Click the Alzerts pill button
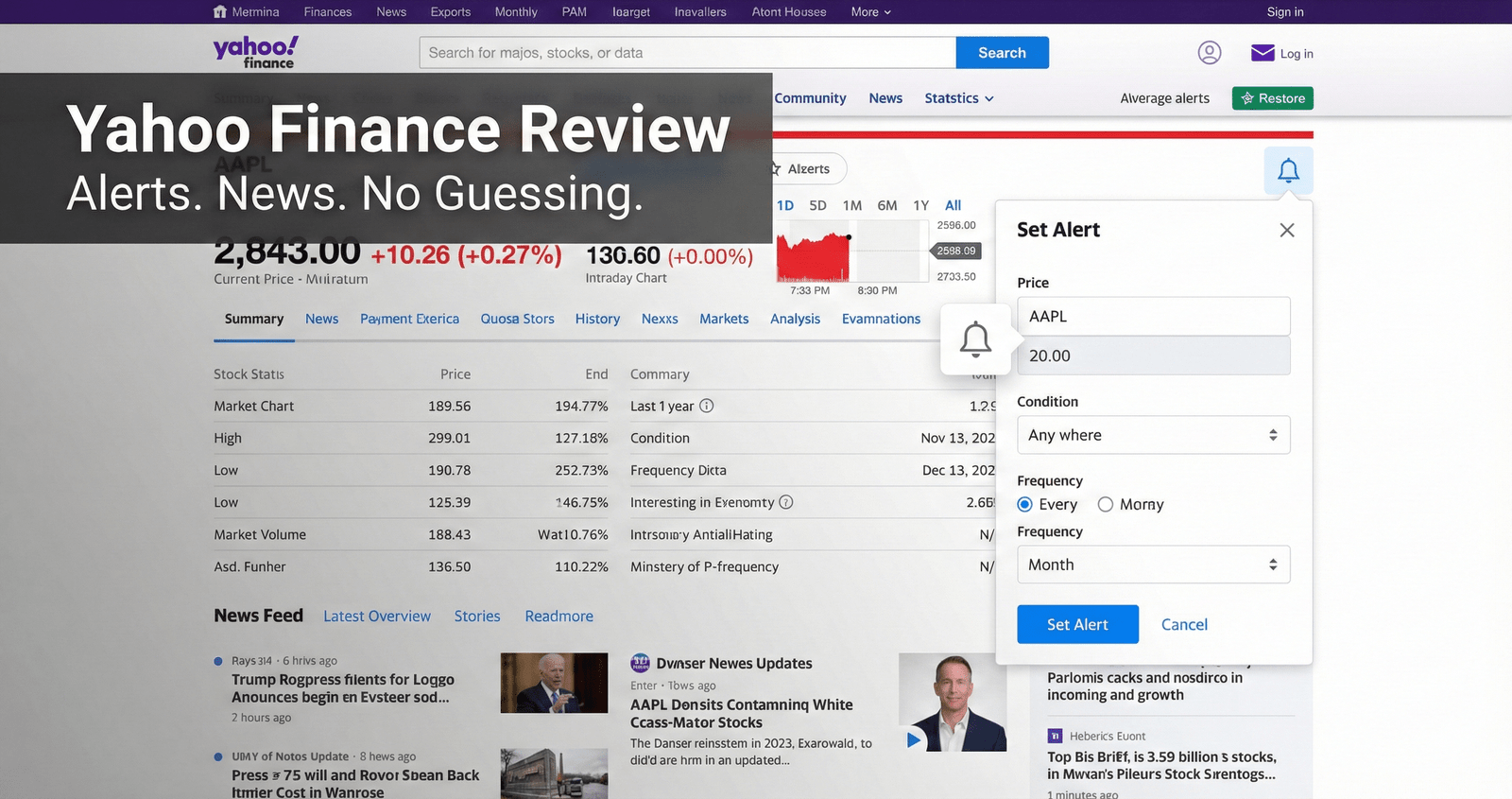 (809, 169)
